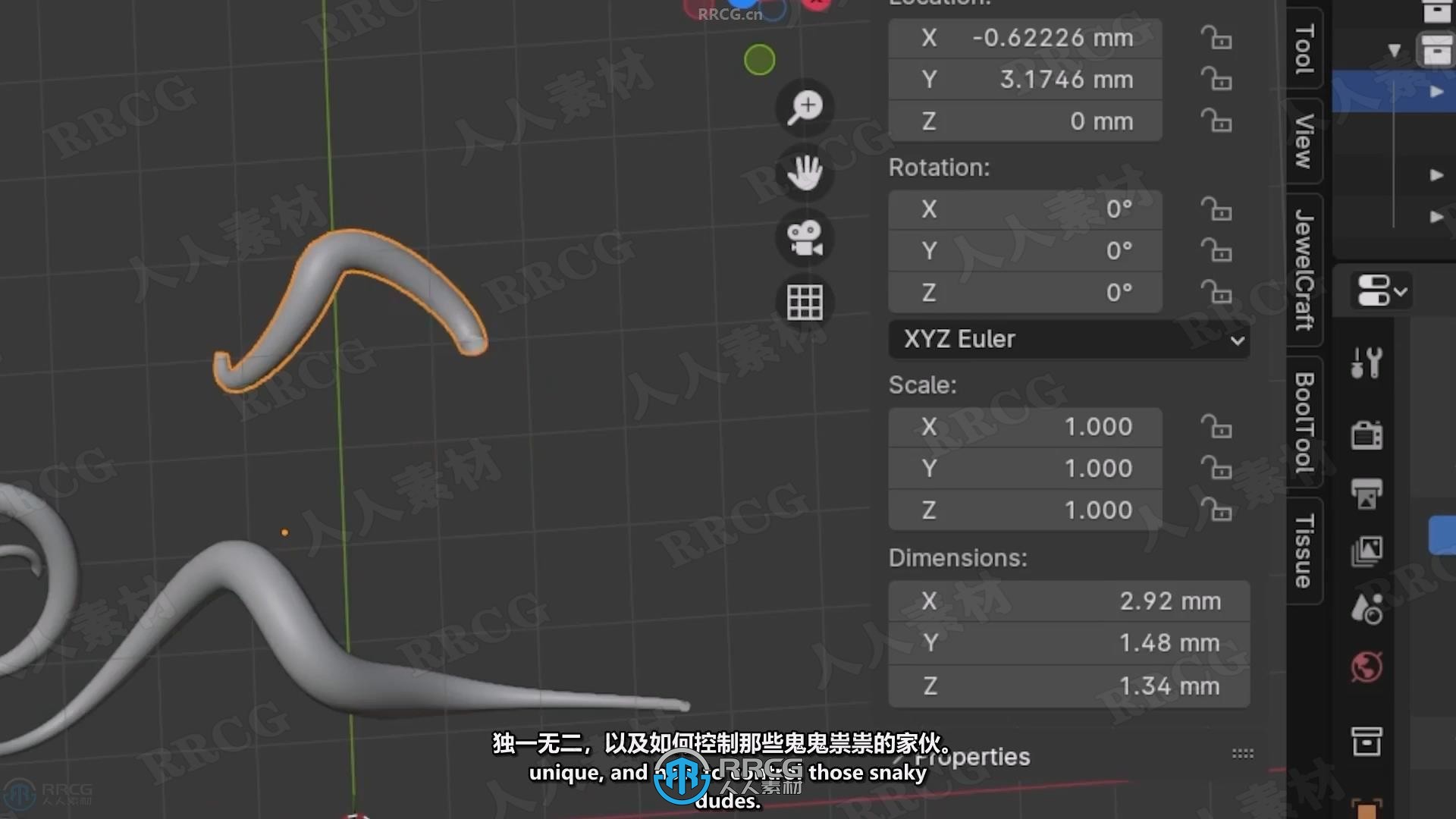Toggle lock for Scale Z

pyautogui.click(x=1216, y=510)
